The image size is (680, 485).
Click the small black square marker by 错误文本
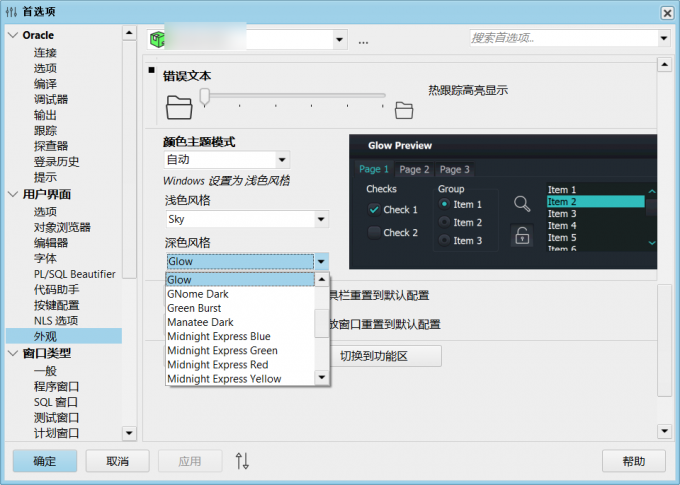(151, 70)
